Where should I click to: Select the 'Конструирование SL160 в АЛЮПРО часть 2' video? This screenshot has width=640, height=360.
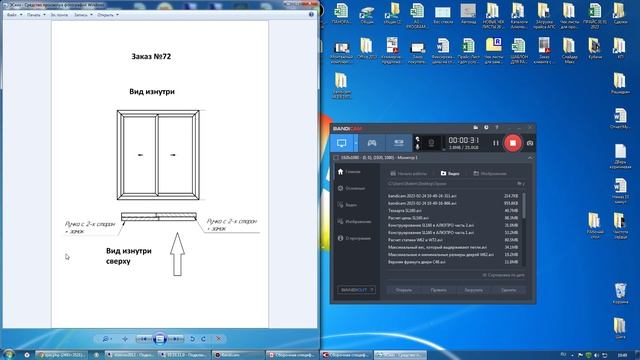pos(453,225)
